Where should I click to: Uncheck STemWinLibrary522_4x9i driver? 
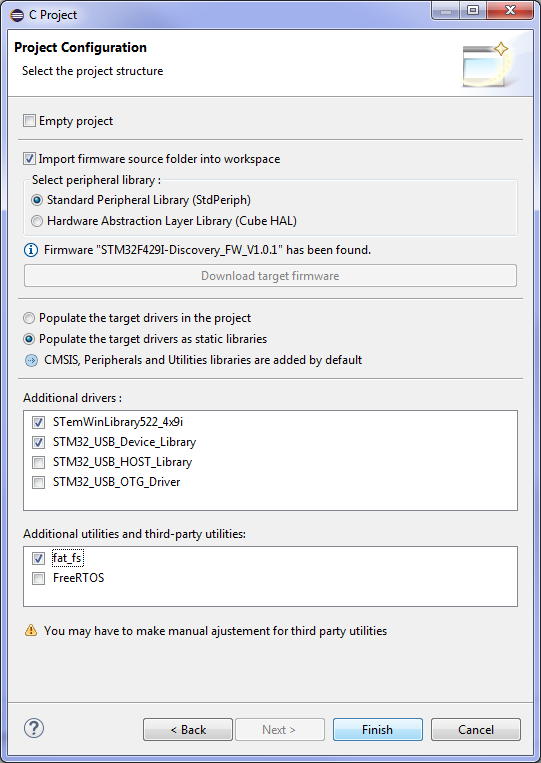[38, 422]
